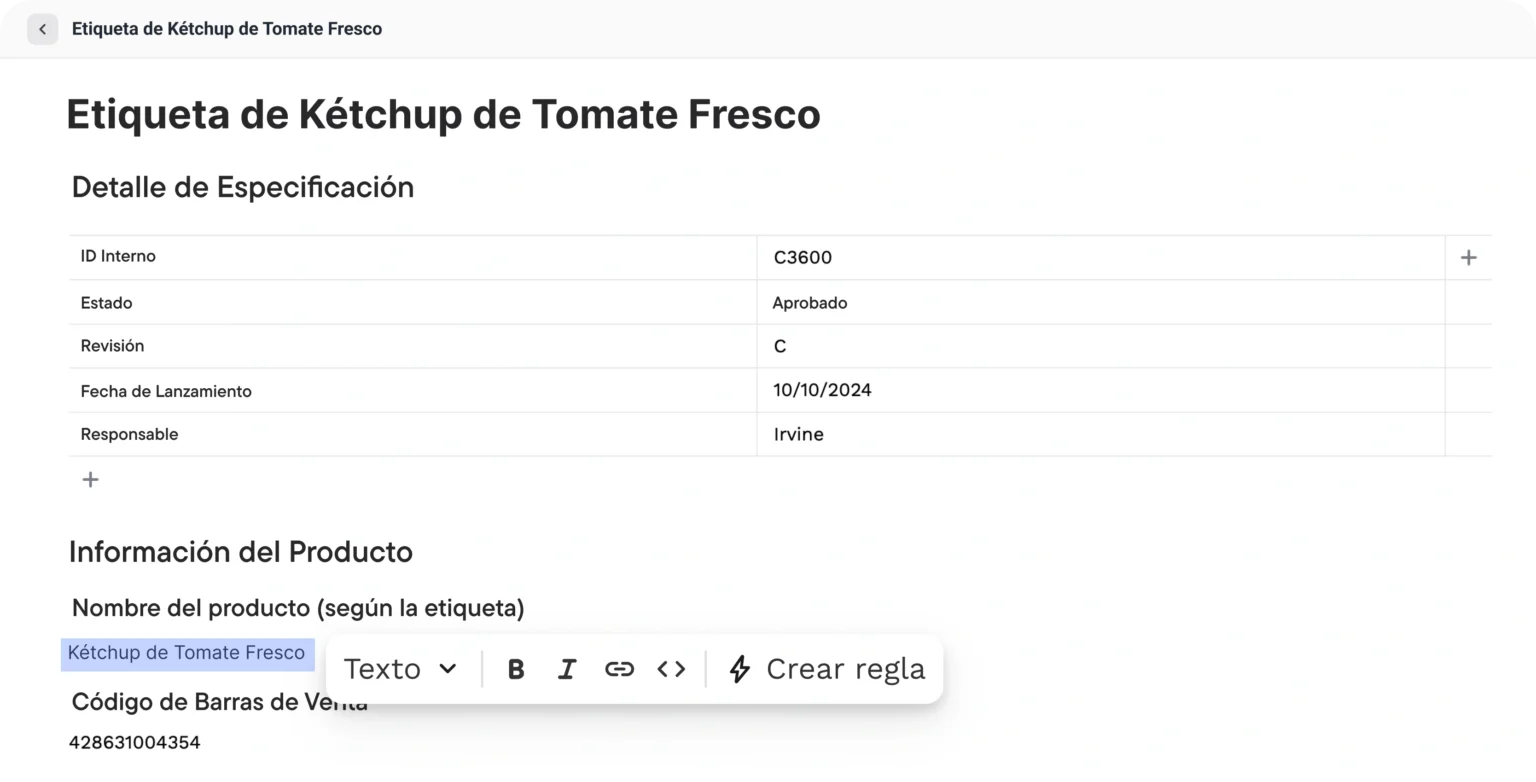Edit the release date 10/10/2024
The width and height of the screenshot is (1536, 782).
click(x=822, y=390)
